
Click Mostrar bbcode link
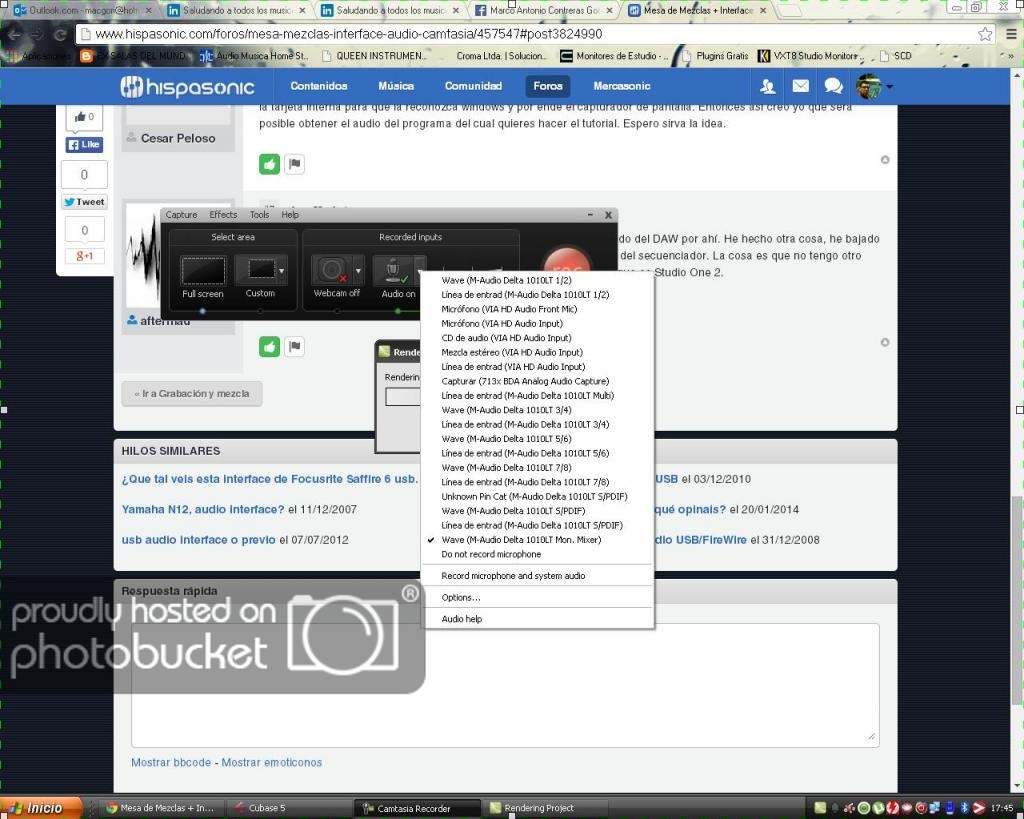[171, 762]
